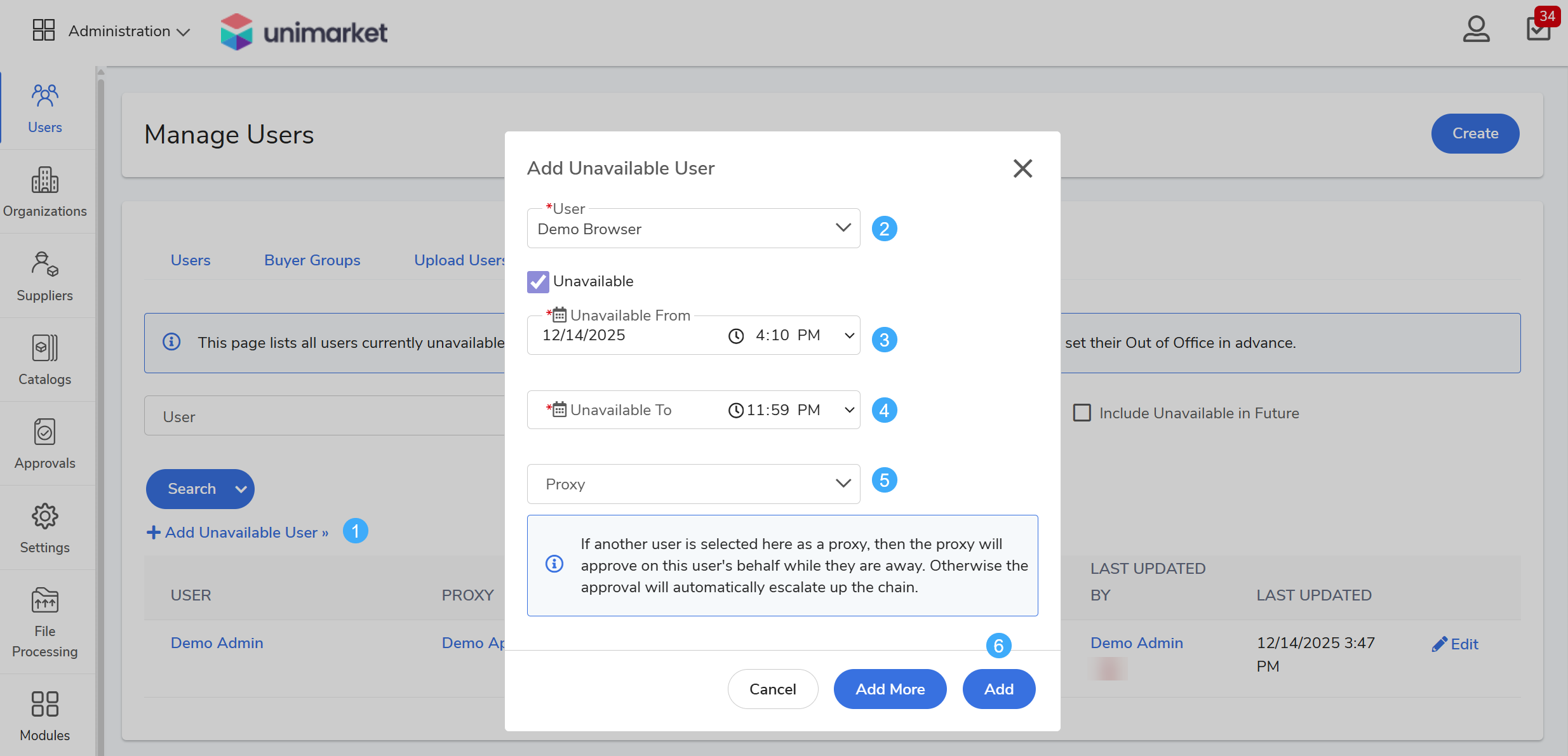Switch to the Buyer Groups tab
Viewport: 1568px width, 756px height.
click(312, 260)
